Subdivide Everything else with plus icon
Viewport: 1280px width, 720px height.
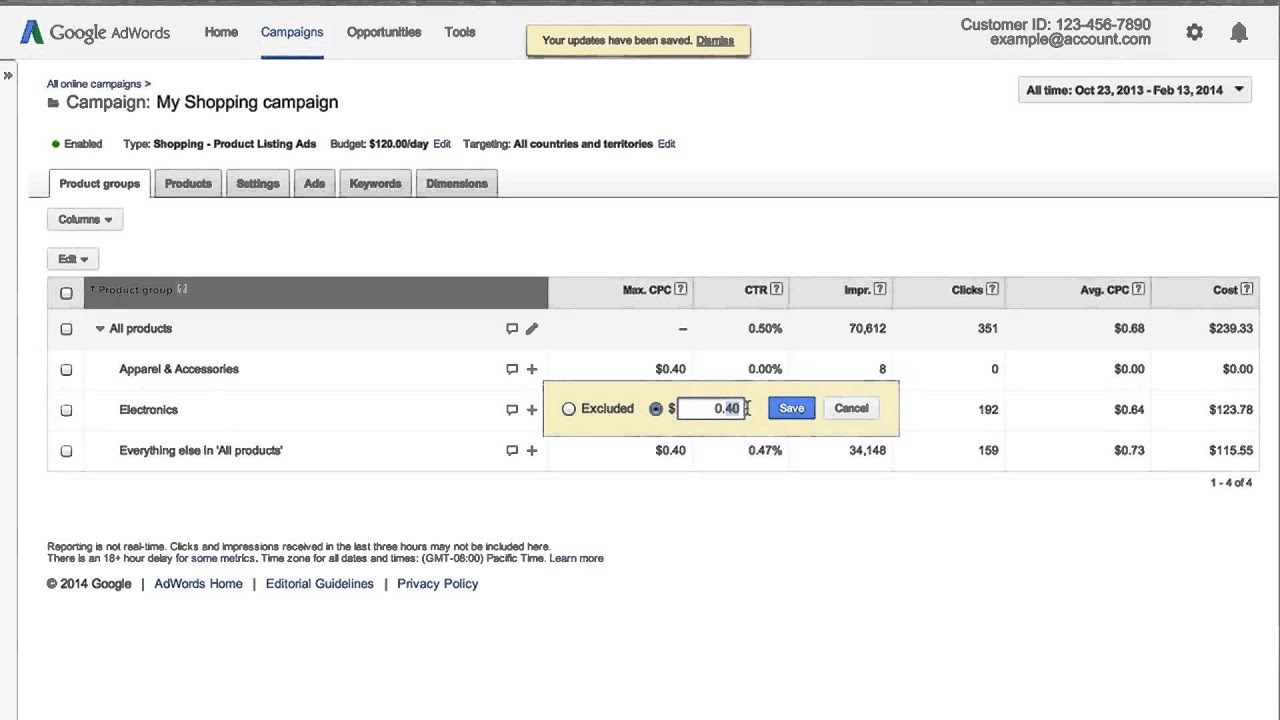click(x=532, y=451)
